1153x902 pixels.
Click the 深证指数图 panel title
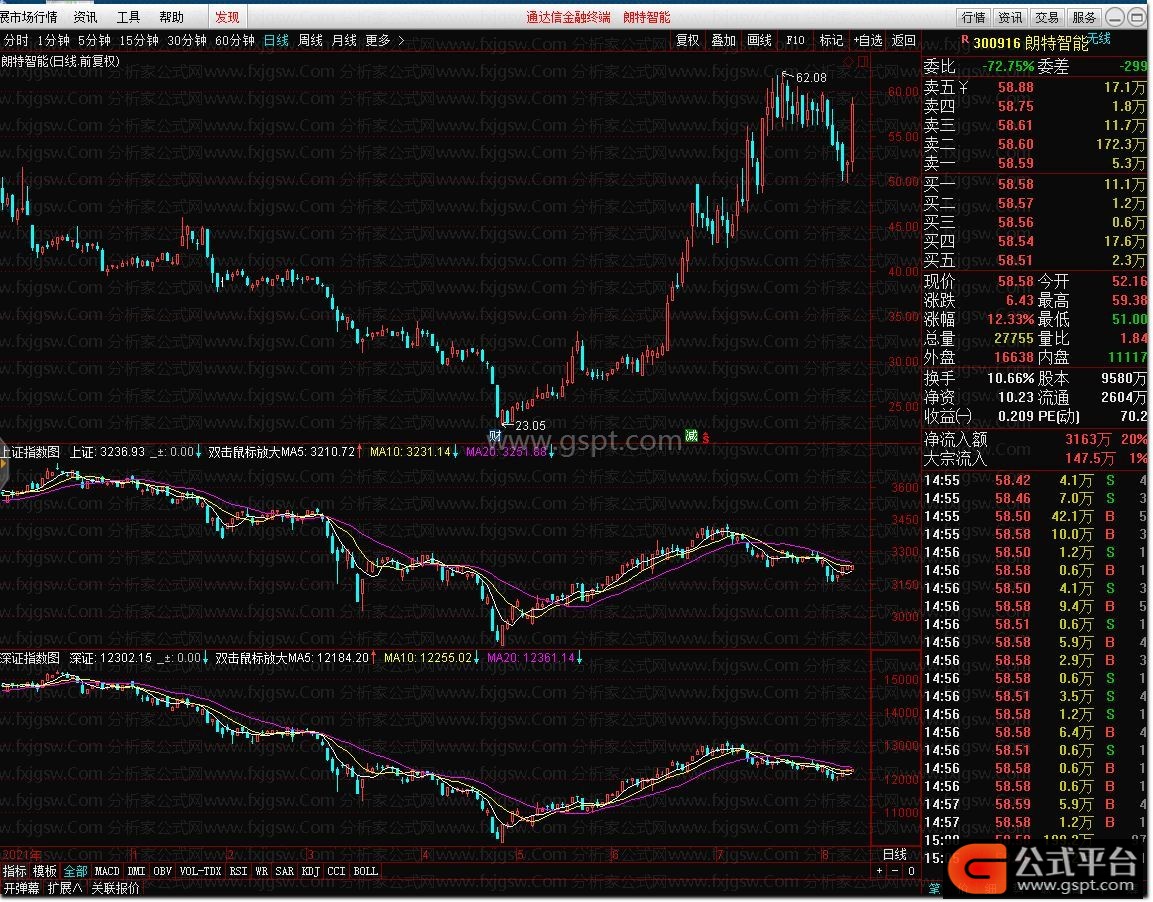[x=30, y=658]
